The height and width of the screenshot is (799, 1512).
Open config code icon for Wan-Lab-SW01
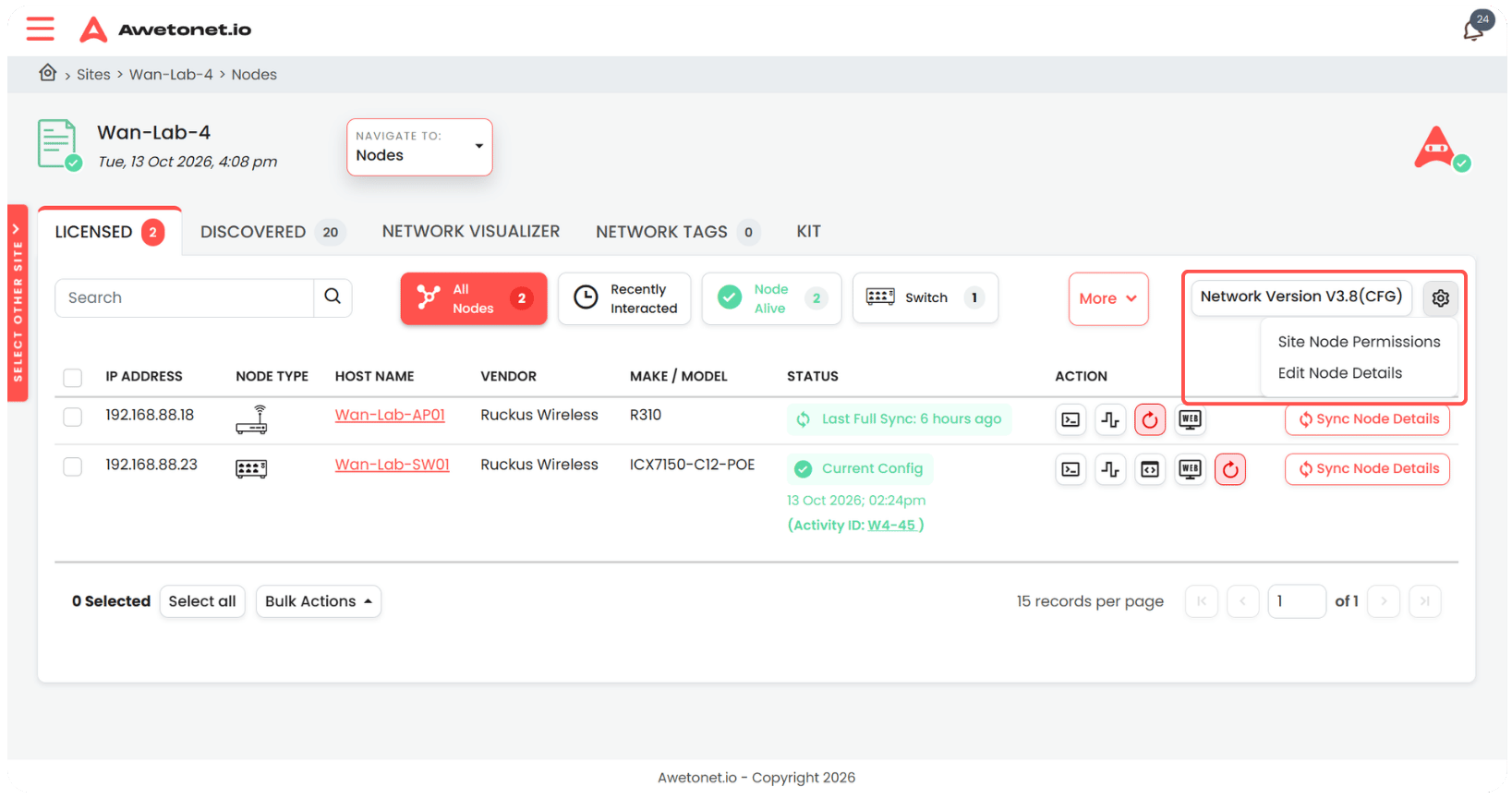1150,469
